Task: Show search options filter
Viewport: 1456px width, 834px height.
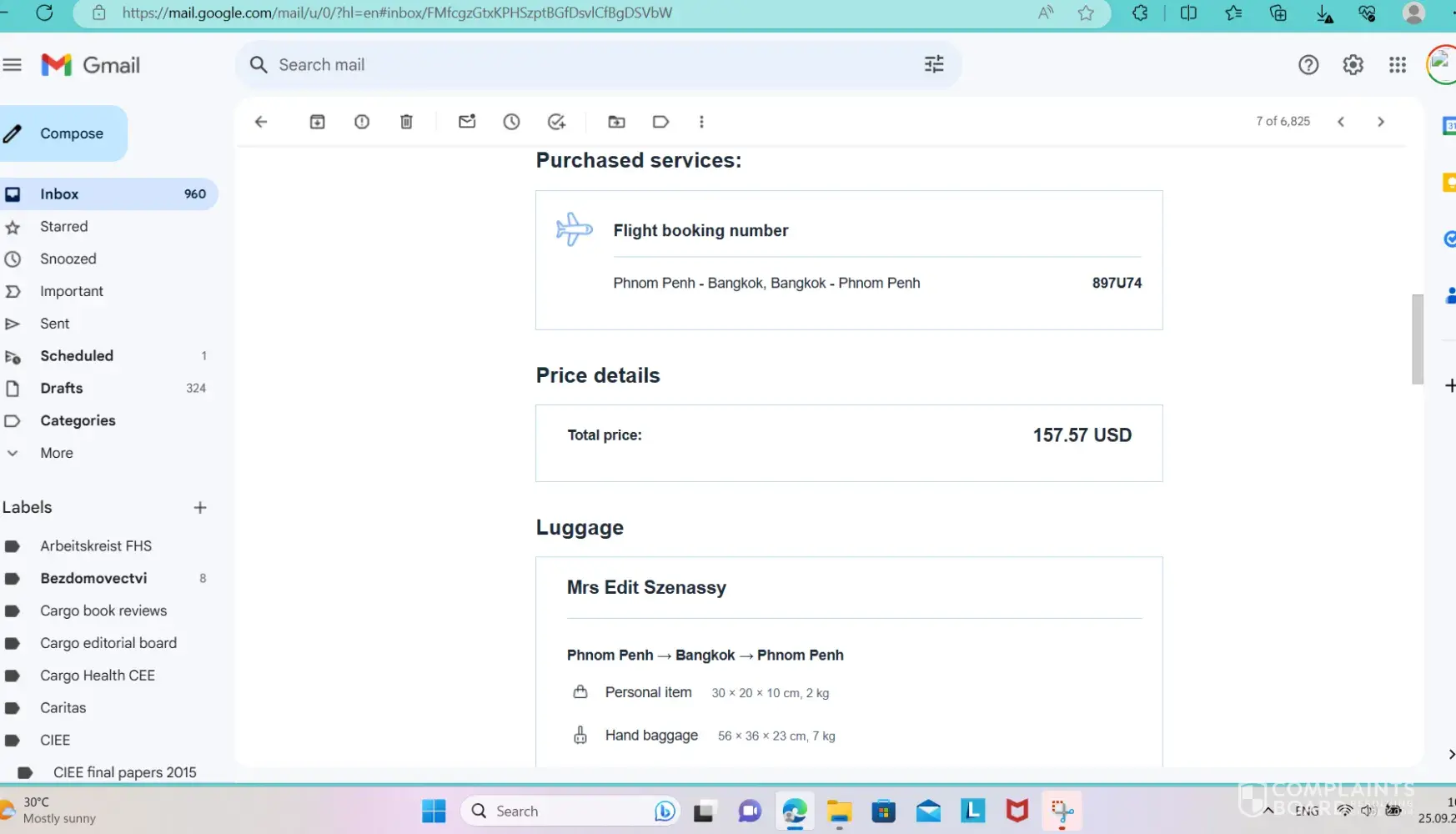Action: pyautogui.click(x=934, y=64)
